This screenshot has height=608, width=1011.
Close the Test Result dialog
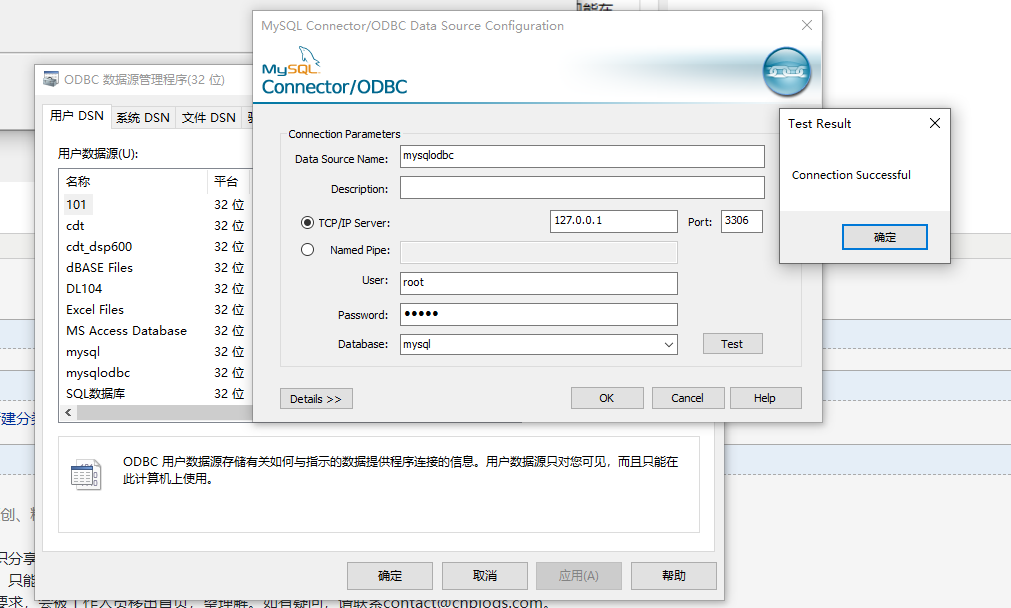click(x=934, y=123)
